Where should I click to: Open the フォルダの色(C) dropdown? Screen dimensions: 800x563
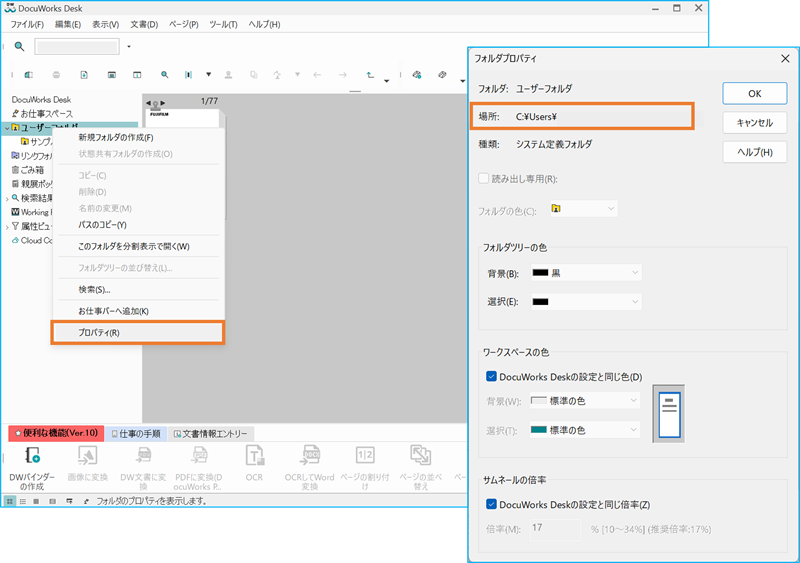(584, 209)
